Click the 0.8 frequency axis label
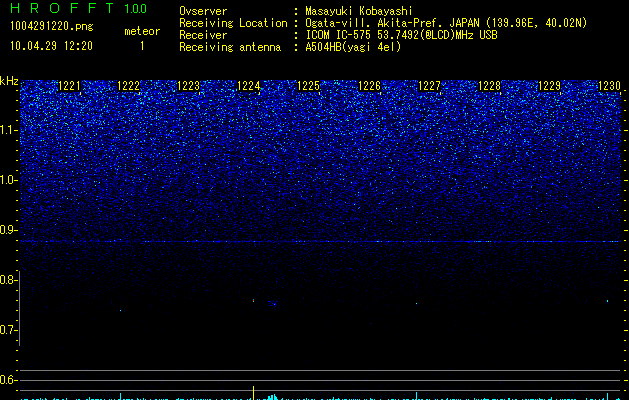 7,280
